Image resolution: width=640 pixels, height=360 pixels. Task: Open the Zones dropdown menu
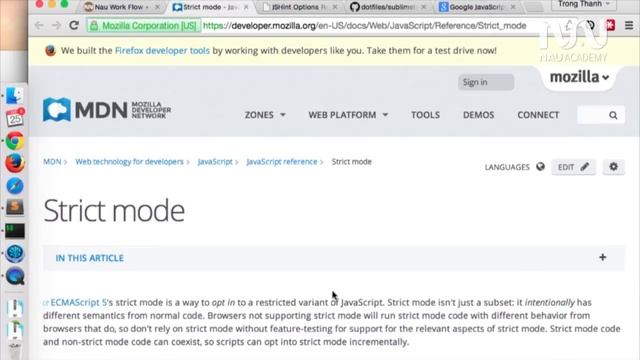[265, 115]
